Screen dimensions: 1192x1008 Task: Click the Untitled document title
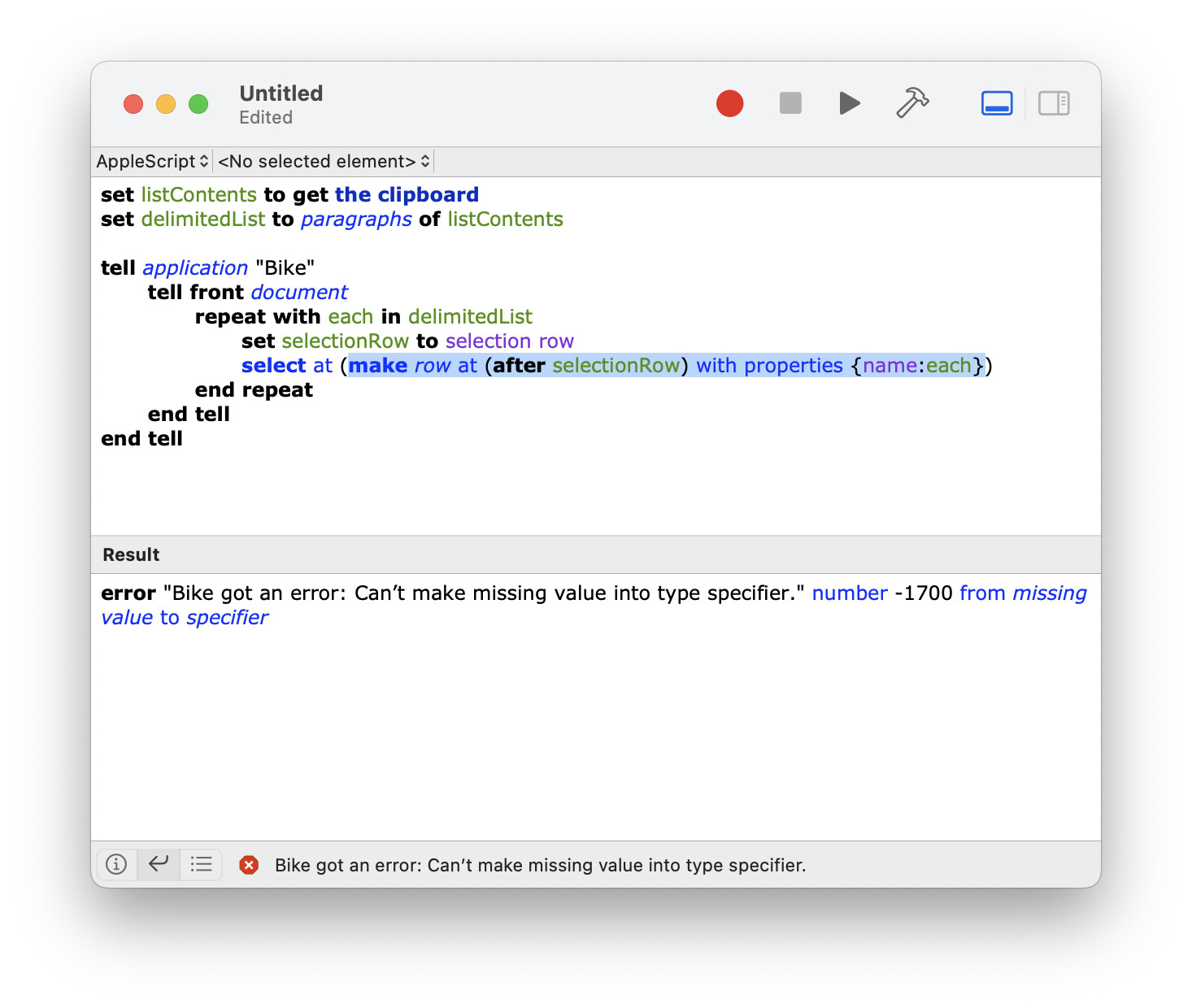click(281, 93)
